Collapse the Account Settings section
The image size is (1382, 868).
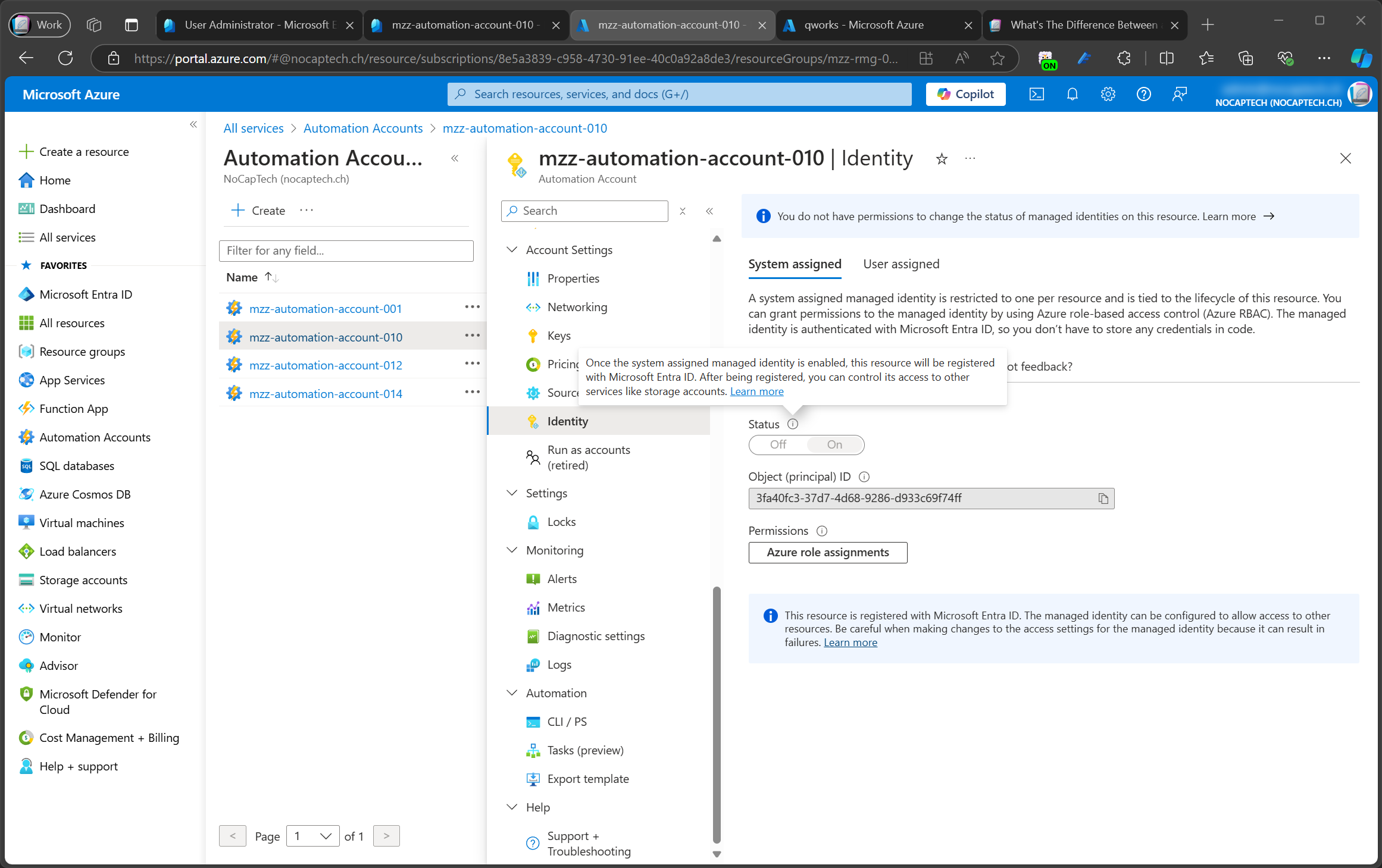pos(512,250)
